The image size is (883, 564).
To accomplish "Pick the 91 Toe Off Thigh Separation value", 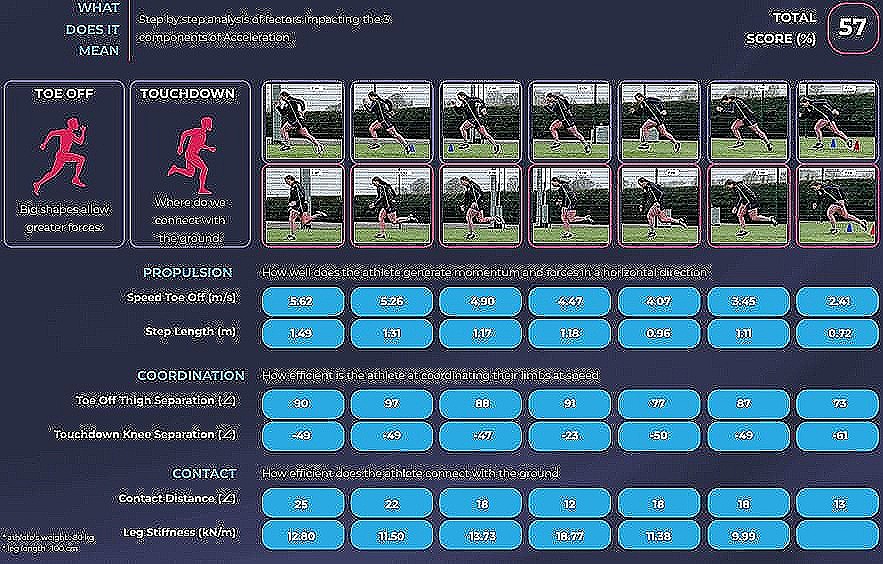I will tap(569, 404).
